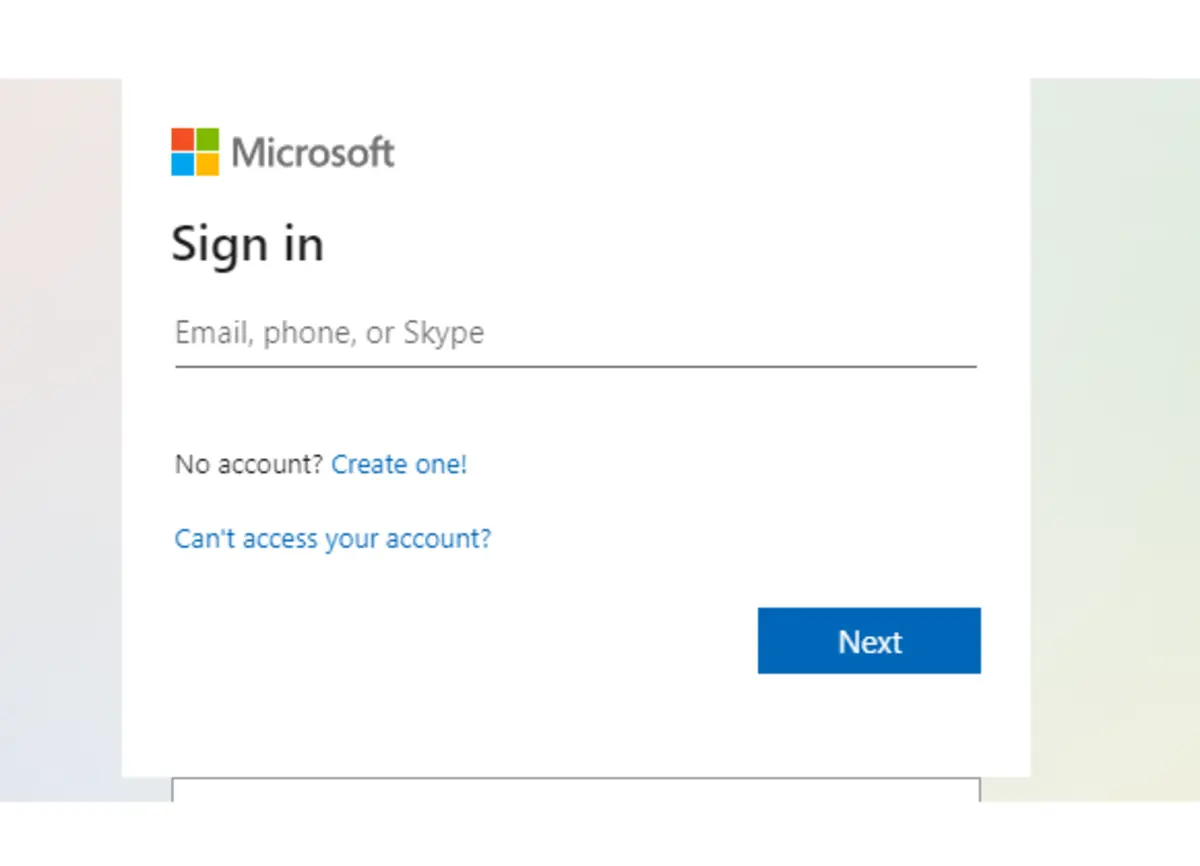This screenshot has width=1200, height=866.
Task: Click the blue square in the Microsoft logo
Action: tap(182, 164)
